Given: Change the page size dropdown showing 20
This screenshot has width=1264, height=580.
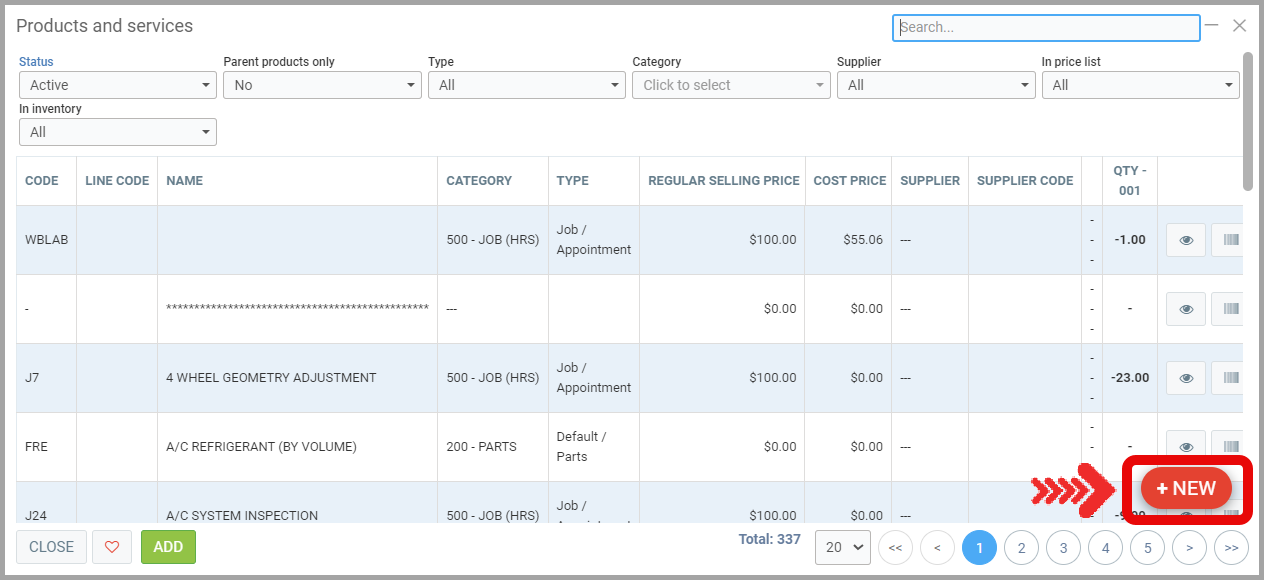Looking at the screenshot, I should (x=843, y=547).
